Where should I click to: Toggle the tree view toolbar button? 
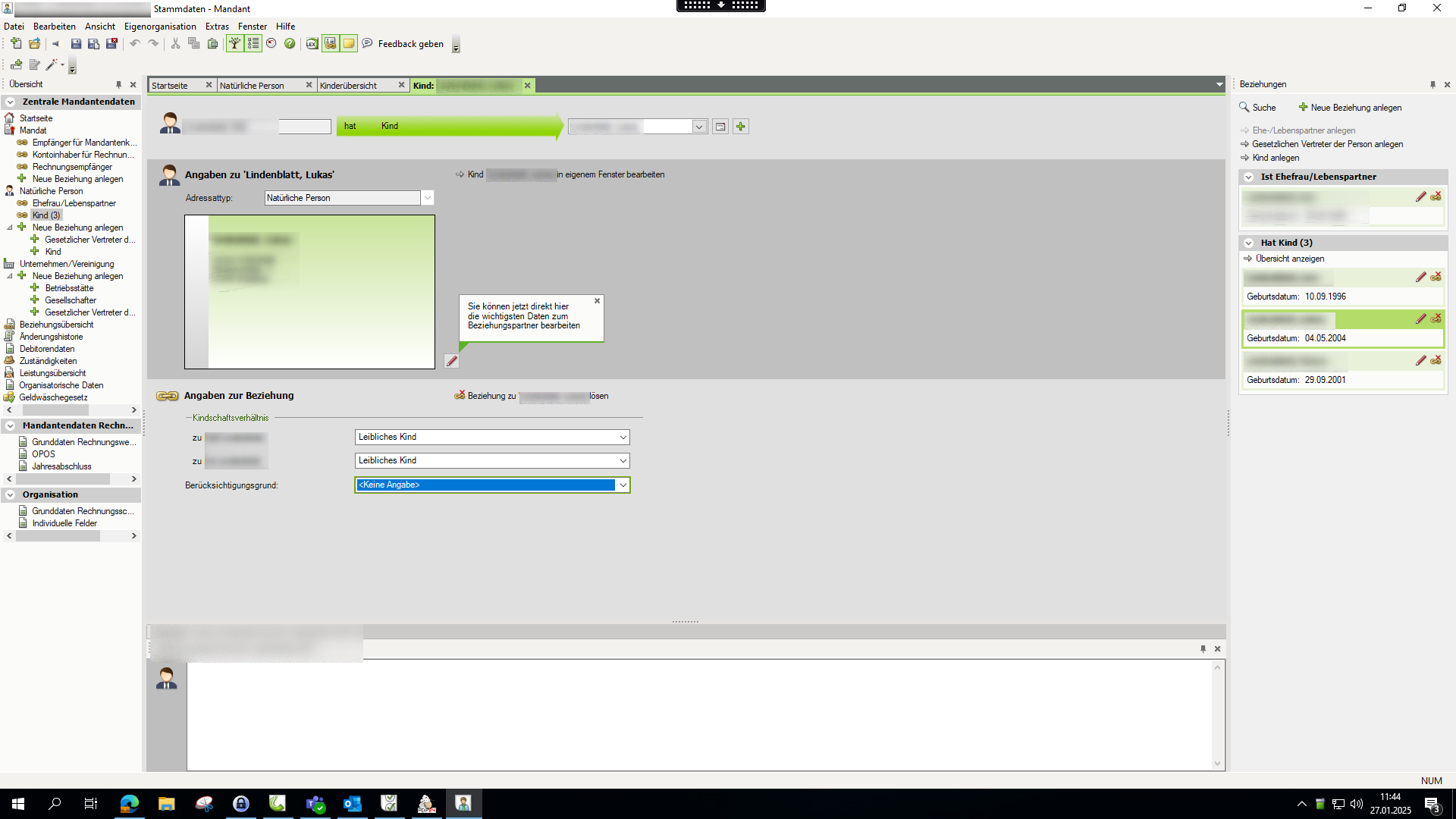coord(235,44)
